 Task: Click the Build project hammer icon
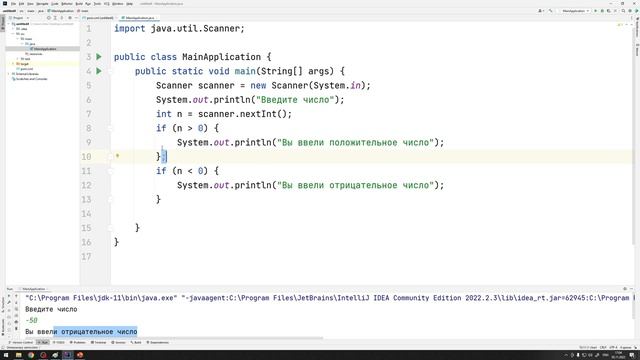(x=550, y=11)
